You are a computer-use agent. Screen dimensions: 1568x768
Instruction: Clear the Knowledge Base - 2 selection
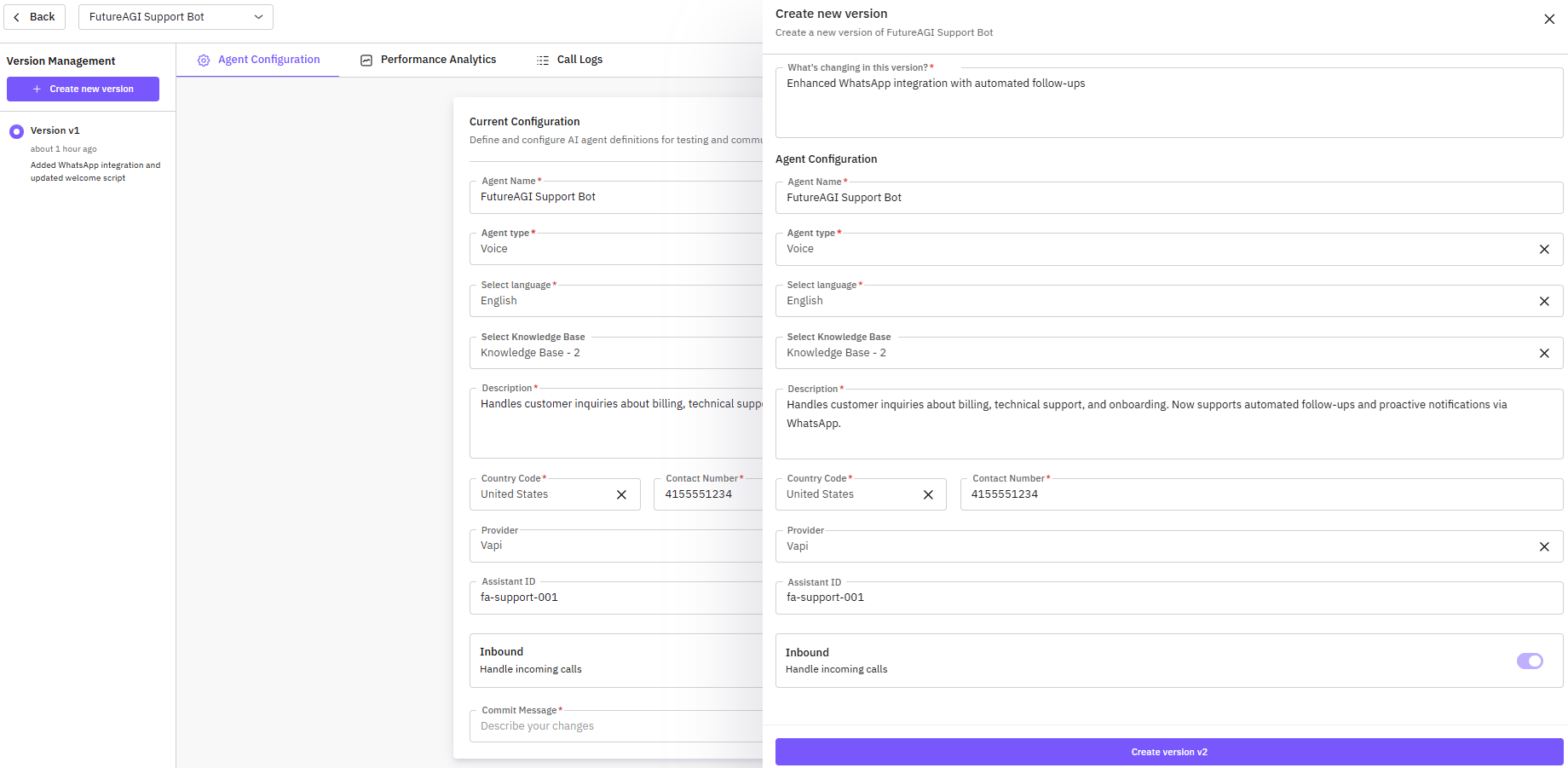(x=1544, y=353)
